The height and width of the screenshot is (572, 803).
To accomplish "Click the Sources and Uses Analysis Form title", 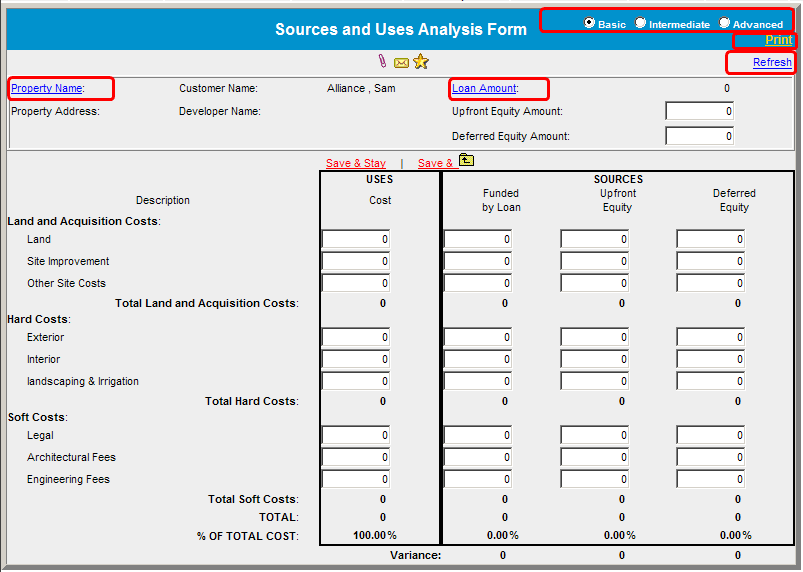I will click(x=401, y=29).
